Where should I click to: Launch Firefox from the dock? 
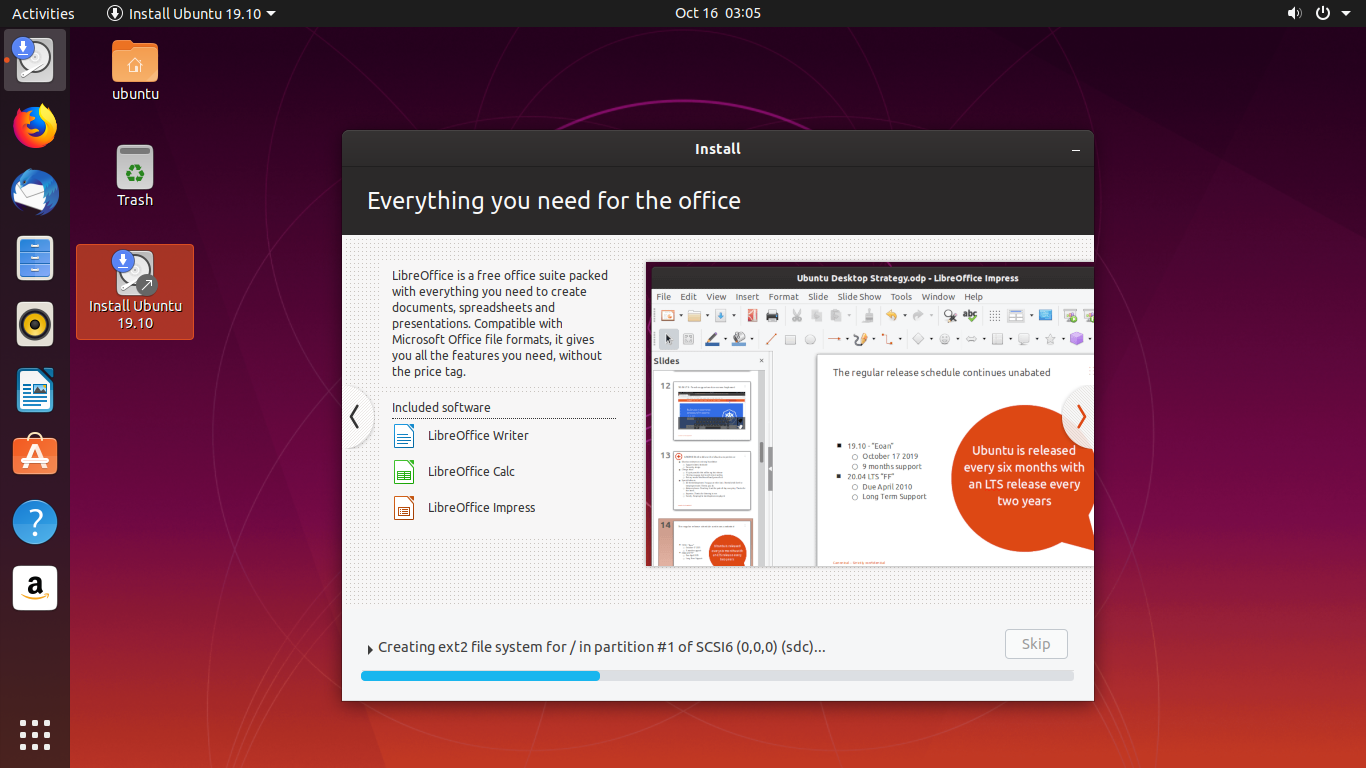(x=35, y=126)
